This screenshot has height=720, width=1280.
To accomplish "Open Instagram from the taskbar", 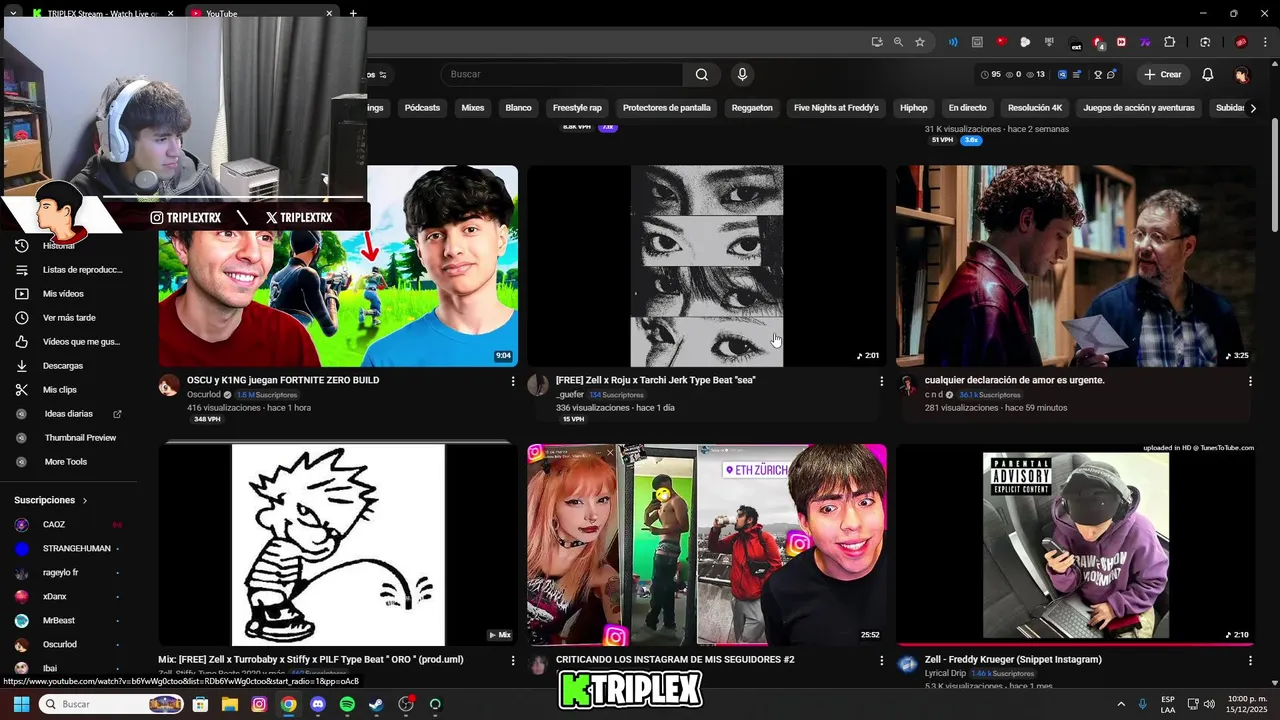I will 259,704.
